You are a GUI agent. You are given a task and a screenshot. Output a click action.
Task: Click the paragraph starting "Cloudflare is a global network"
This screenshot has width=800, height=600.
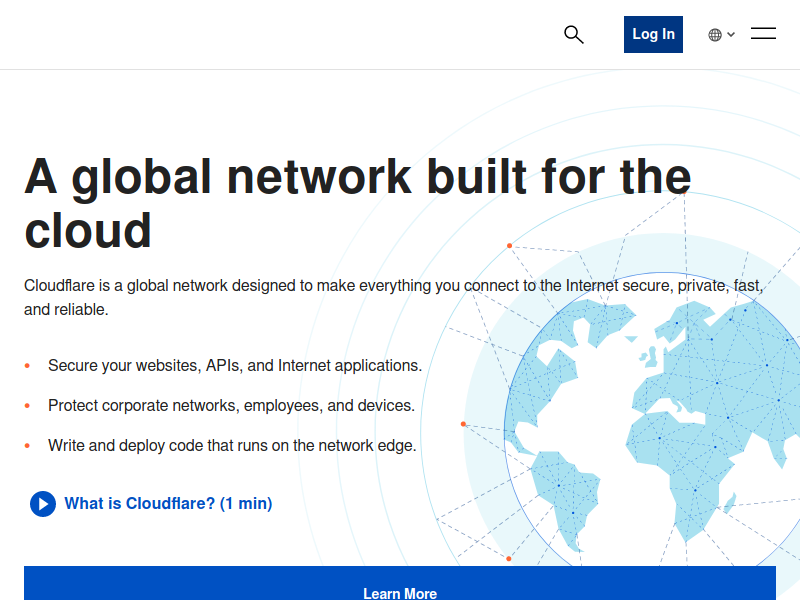tap(393, 297)
